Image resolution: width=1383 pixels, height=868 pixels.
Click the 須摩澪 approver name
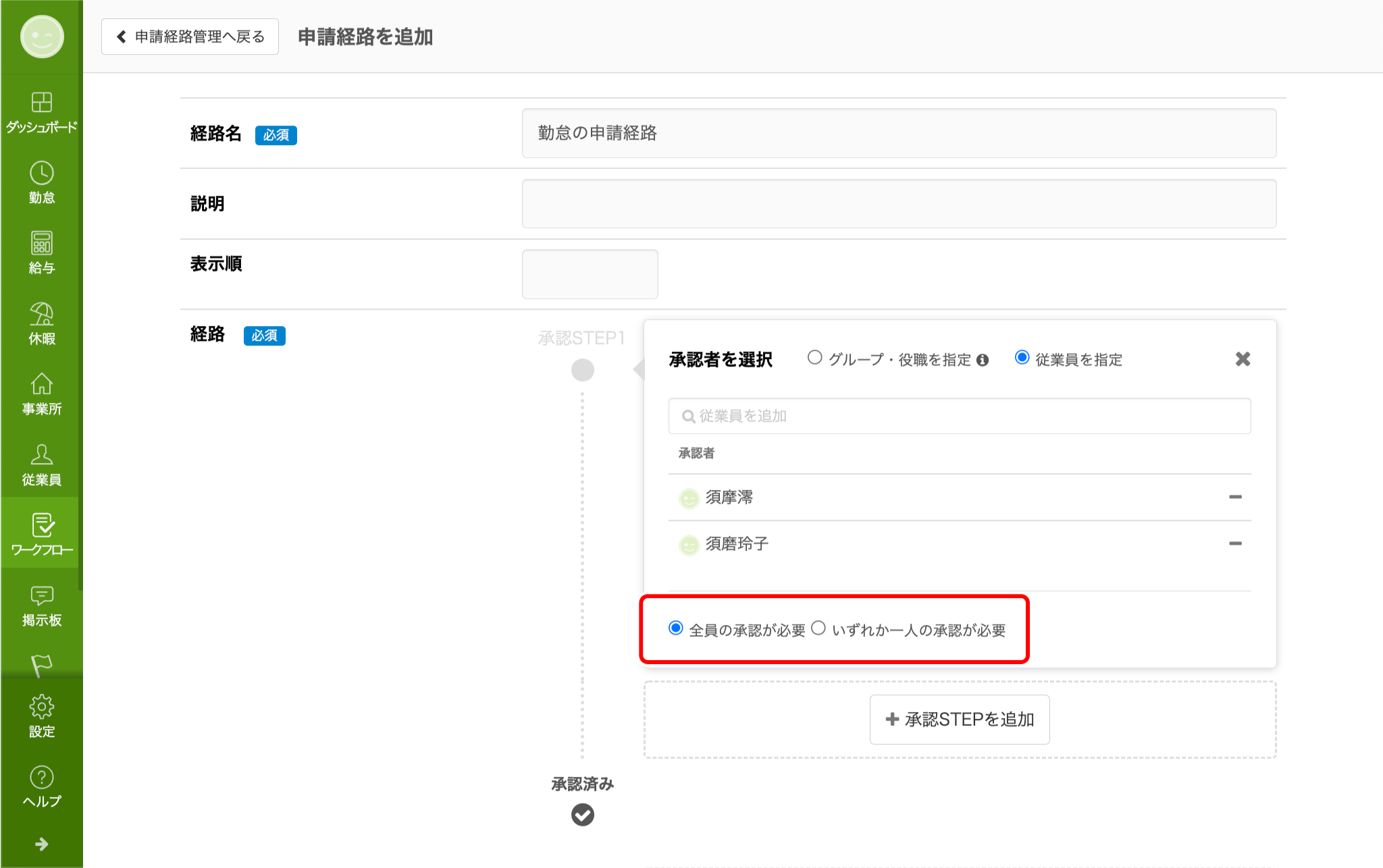(729, 497)
